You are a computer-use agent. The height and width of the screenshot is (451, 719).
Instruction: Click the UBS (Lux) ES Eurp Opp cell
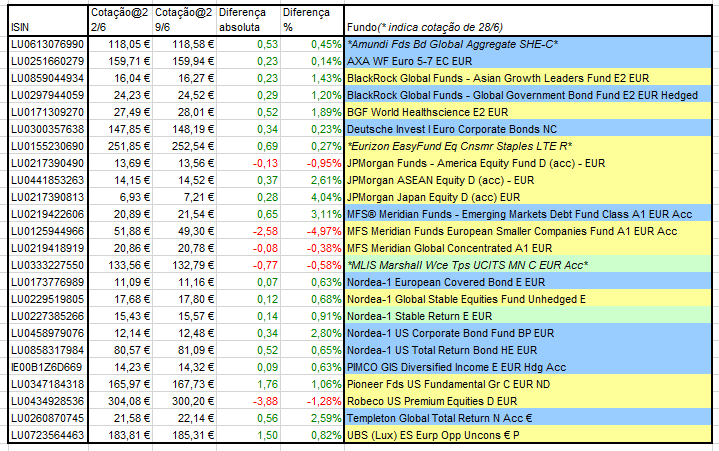click(x=528, y=434)
